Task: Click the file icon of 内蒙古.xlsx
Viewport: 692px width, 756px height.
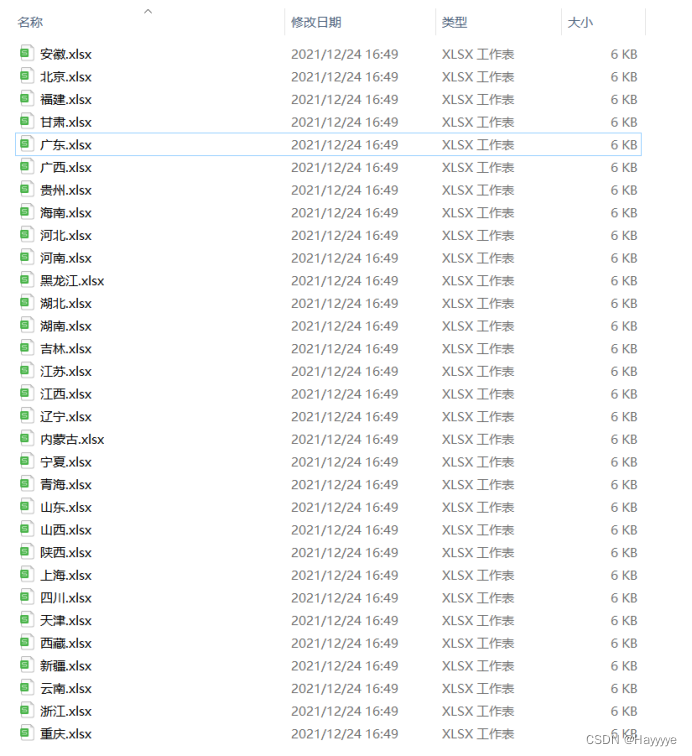Action: click(x=27, y=438)
